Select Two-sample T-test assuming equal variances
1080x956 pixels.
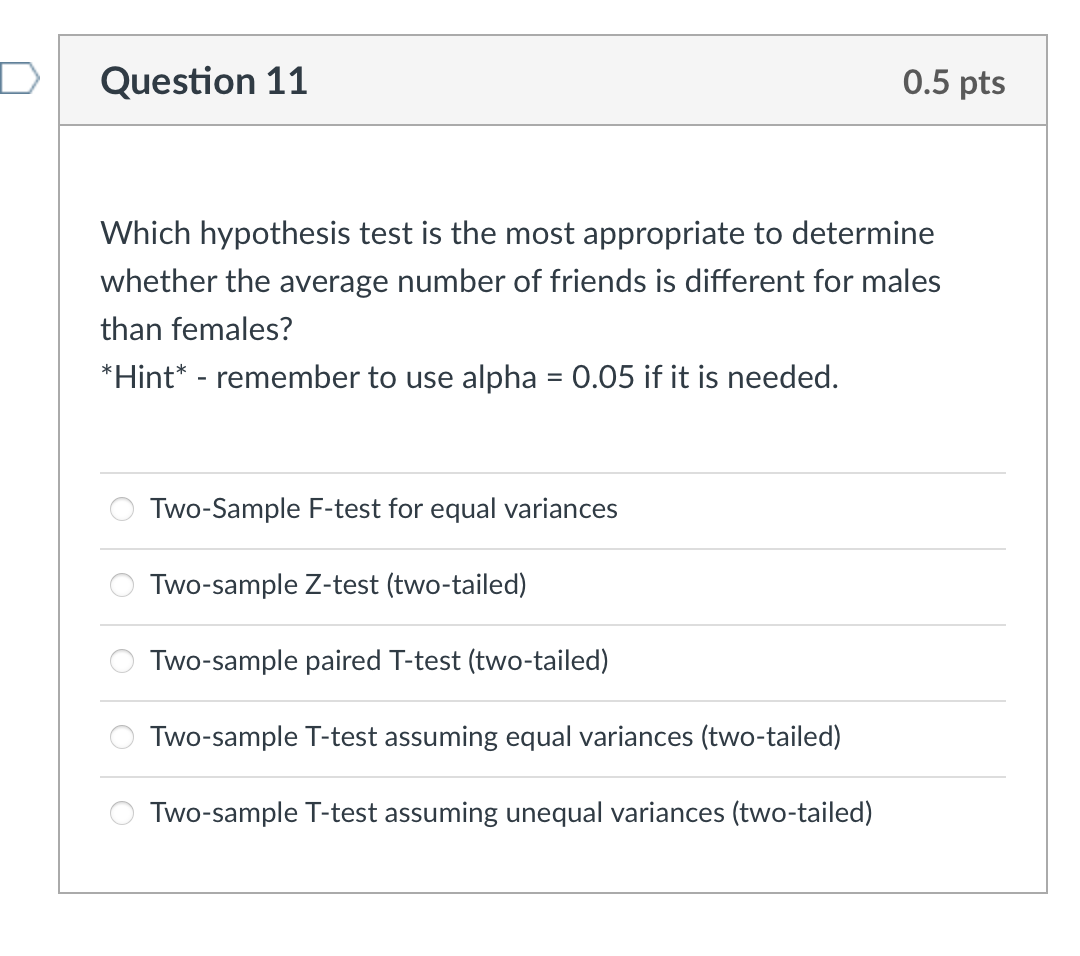click(121, 737)
